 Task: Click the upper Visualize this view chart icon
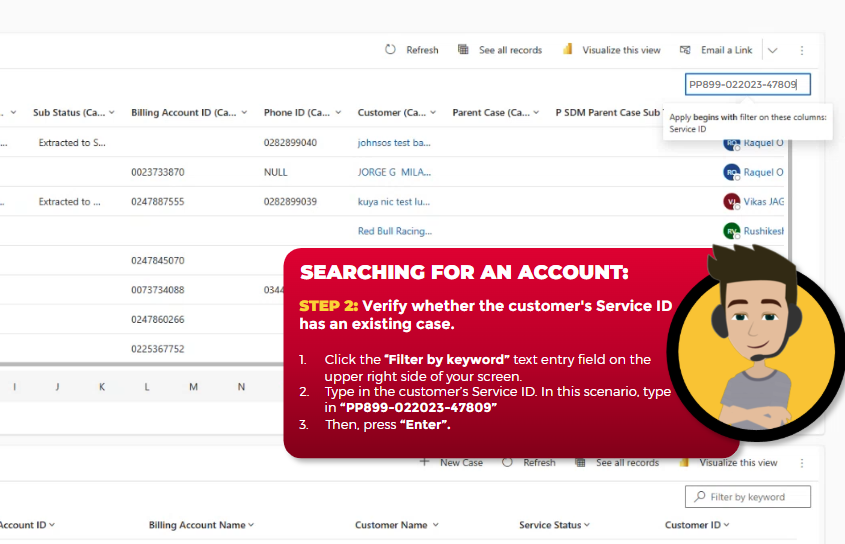[x=567, y=50]
